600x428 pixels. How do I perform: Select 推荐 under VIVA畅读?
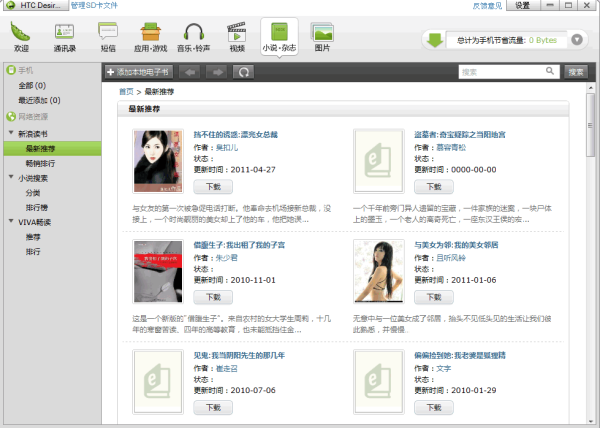tap(33, 237)
